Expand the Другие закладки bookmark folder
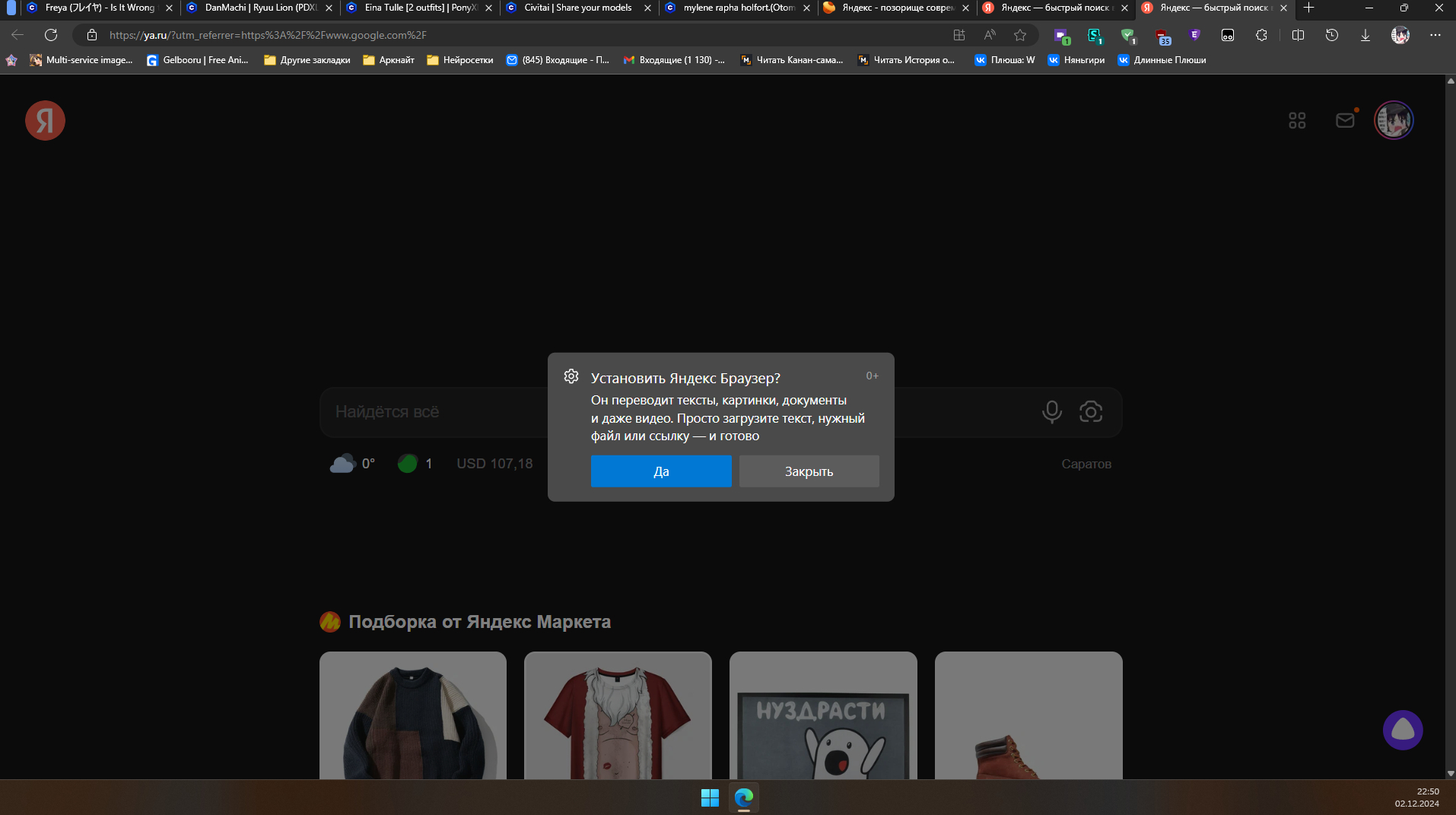The height and width of the screenshot is (815, 1456). click(307, 60)
